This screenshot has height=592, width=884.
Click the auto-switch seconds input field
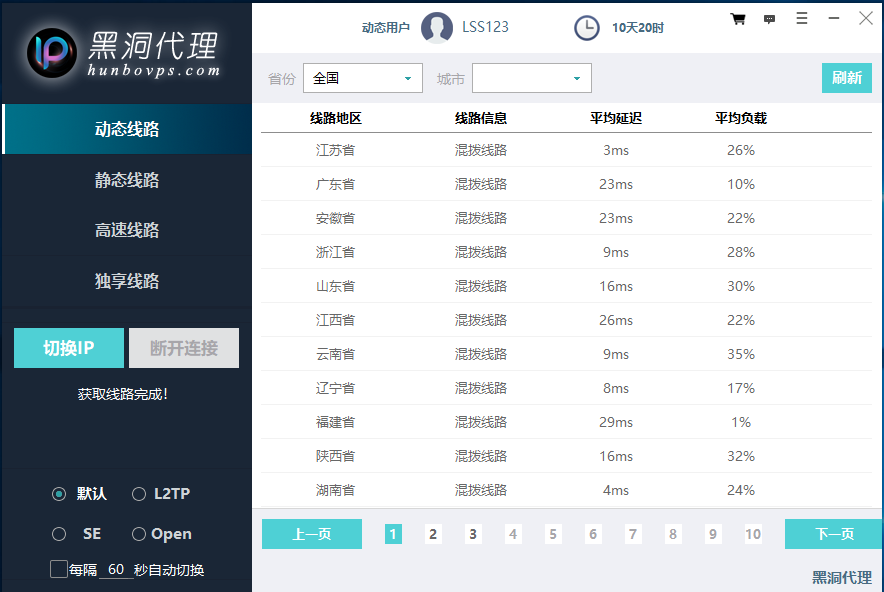(x=116, y=570)
